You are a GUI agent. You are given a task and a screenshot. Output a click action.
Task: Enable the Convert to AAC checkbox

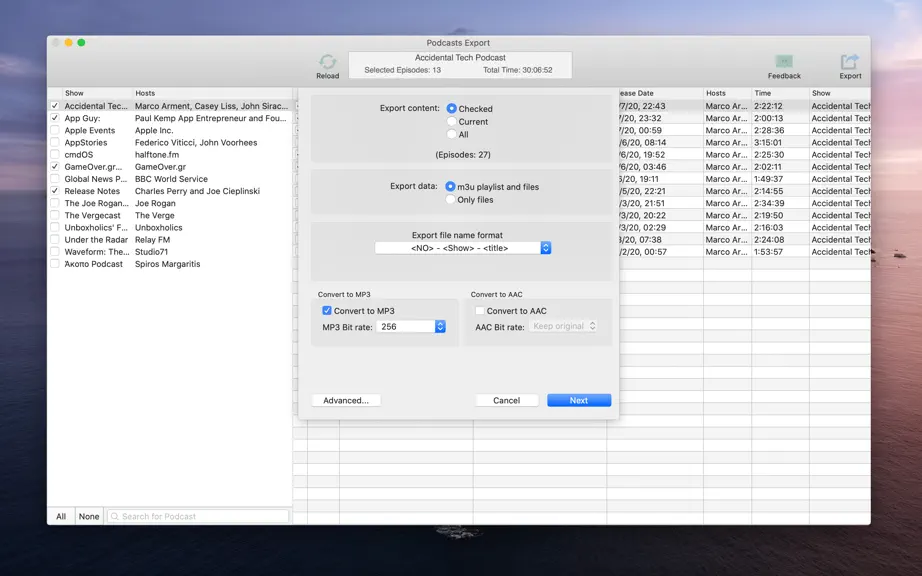pyautogui.click(x=480, y=311)
